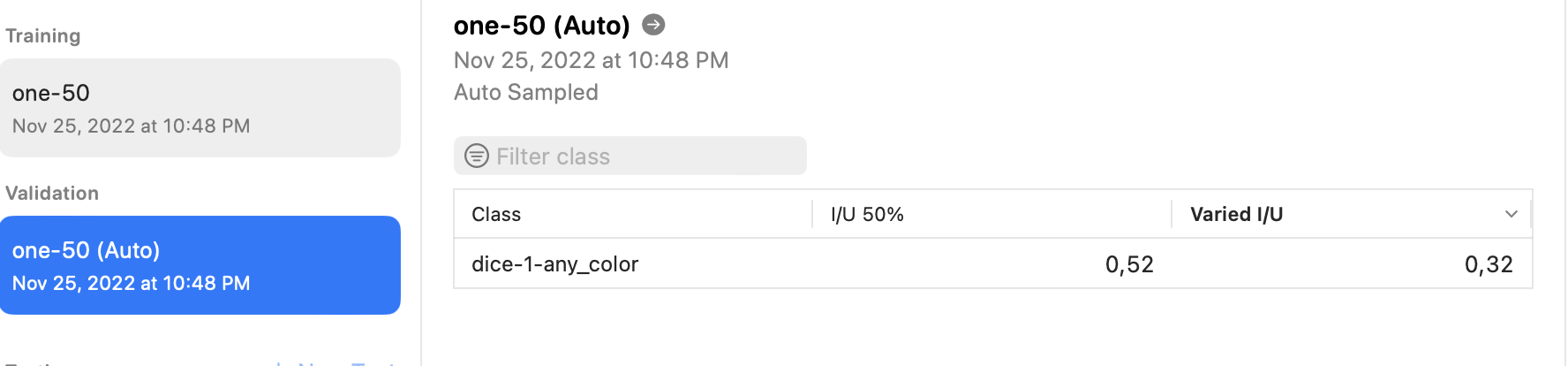Select the one-50 (Auto) validation entry
This screenshot has width=1568, height=366.
coord(200,265)
